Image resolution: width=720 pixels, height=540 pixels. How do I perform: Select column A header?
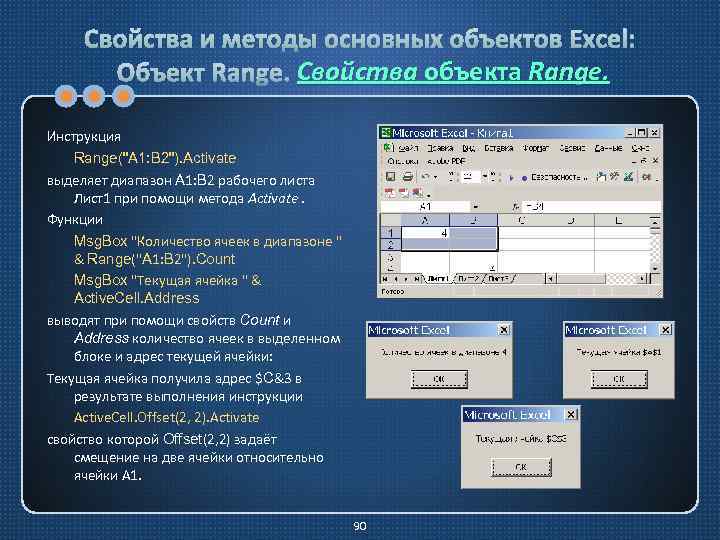tap(425, 220)
